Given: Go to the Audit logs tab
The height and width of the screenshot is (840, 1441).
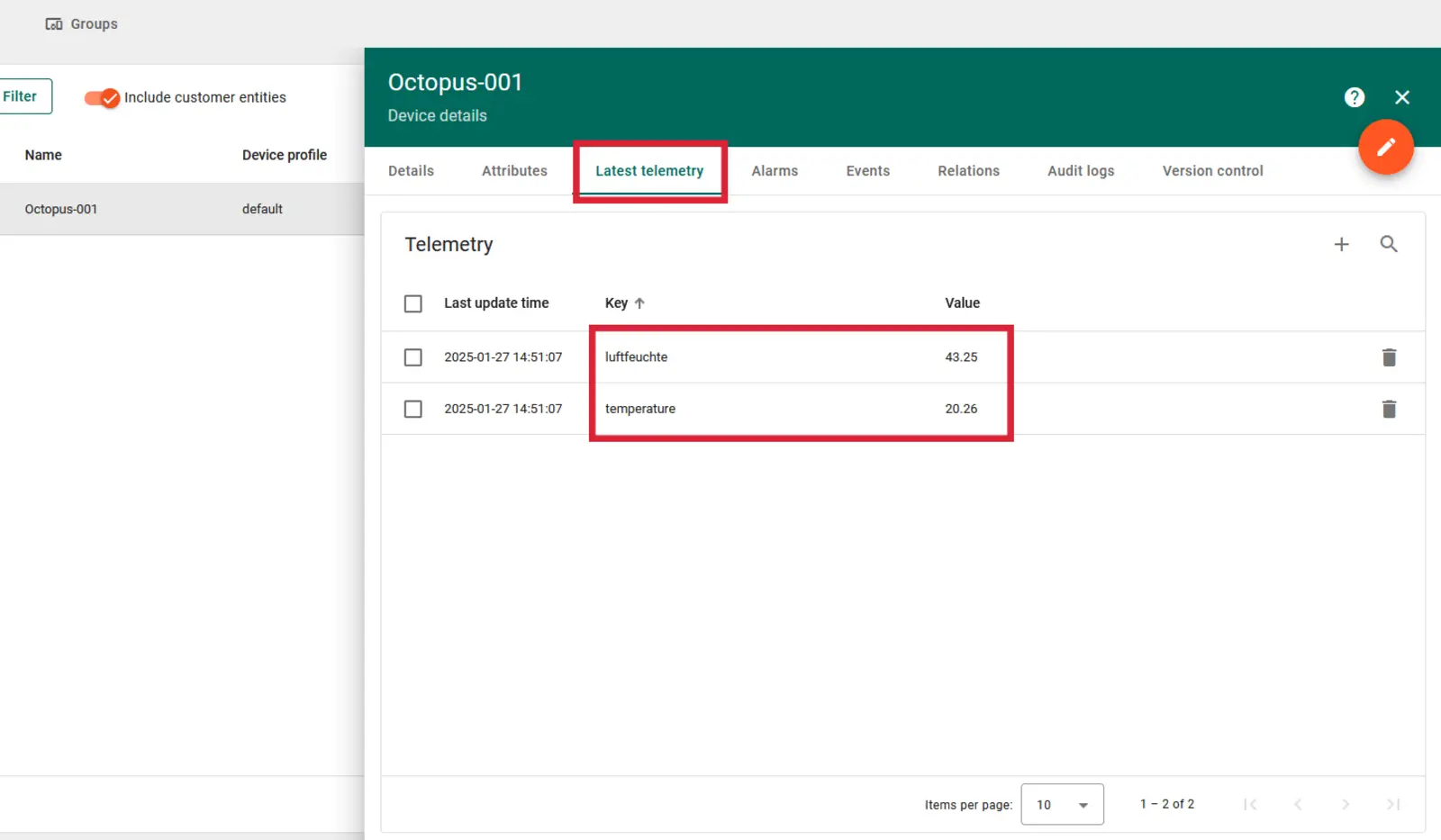Looking at the screenshot, I should tap(1080, 171).
